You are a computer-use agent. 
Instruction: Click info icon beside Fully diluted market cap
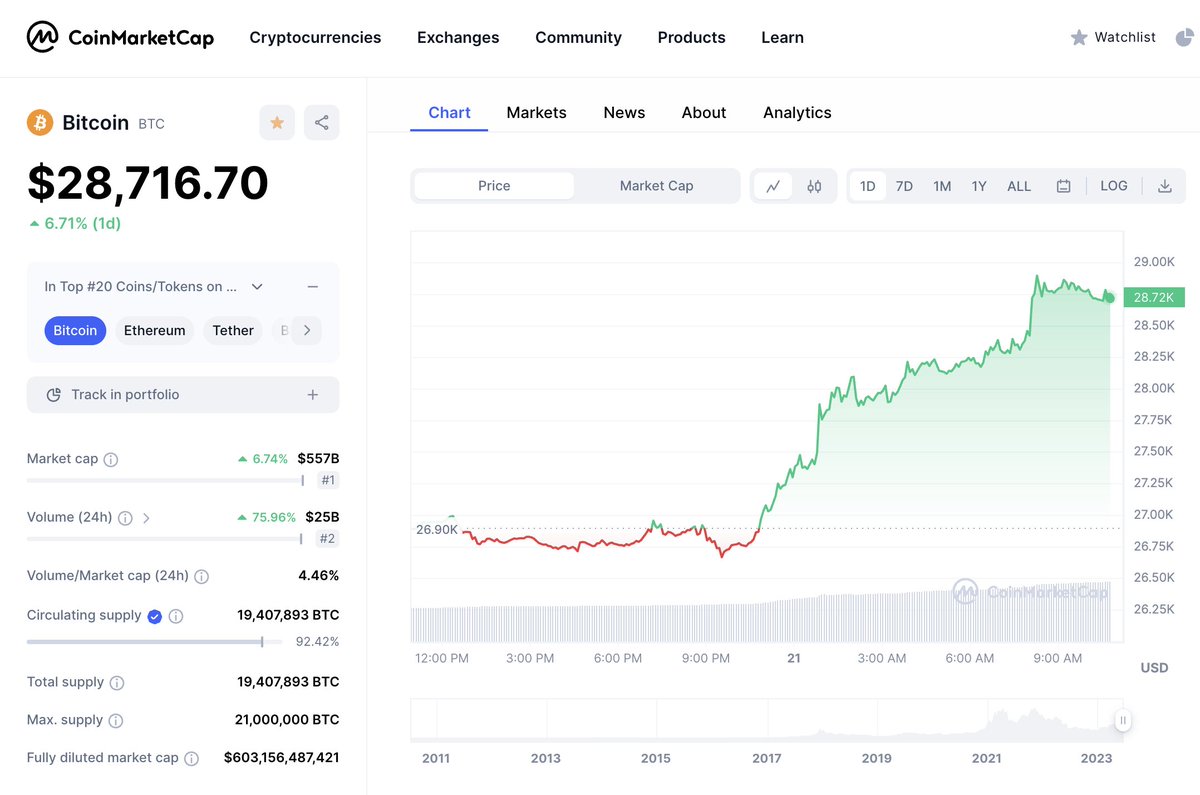tap(192, 759)
